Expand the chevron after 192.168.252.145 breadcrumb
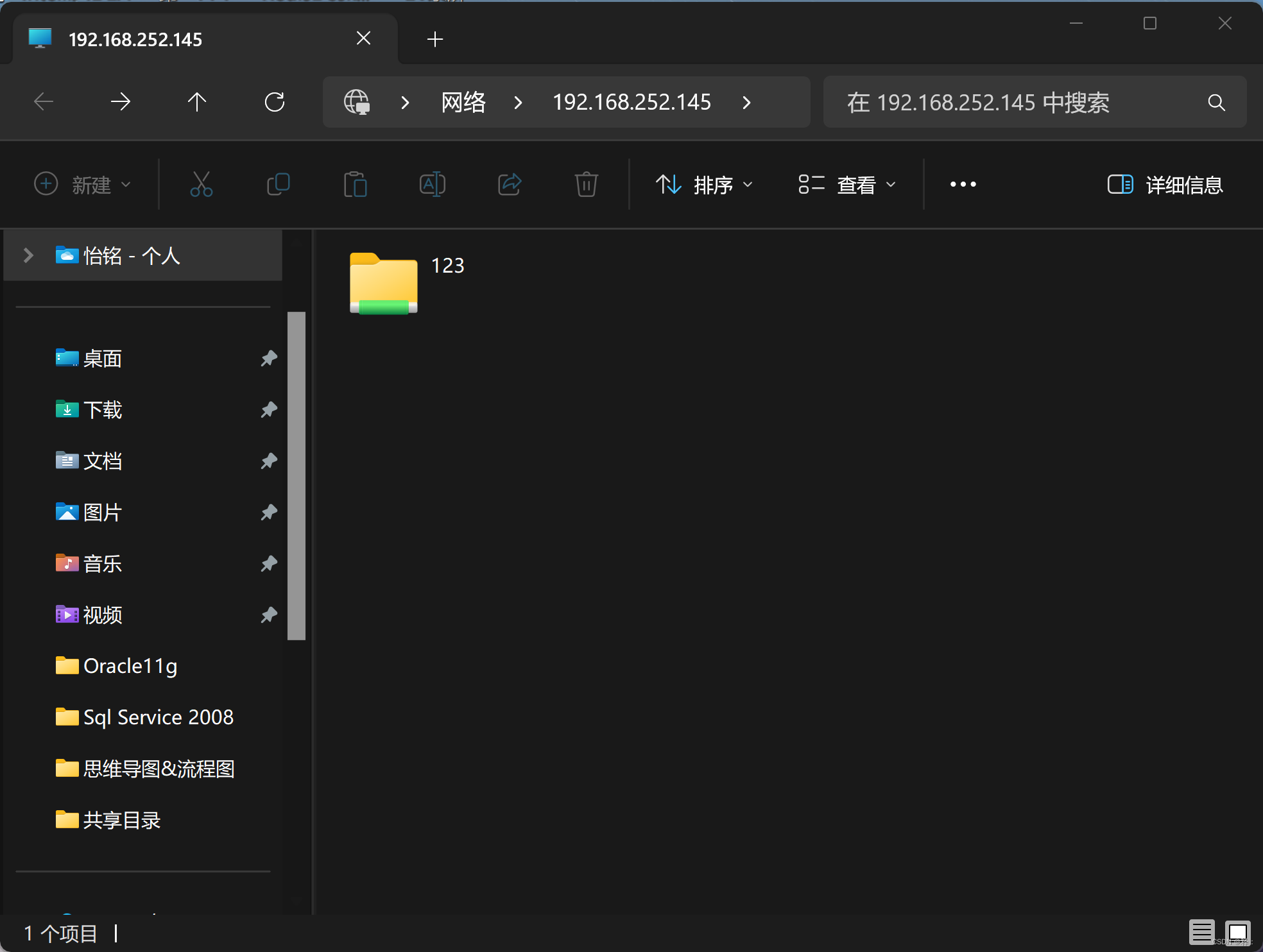The image size is (1263, 952). (x=746, y=102)
